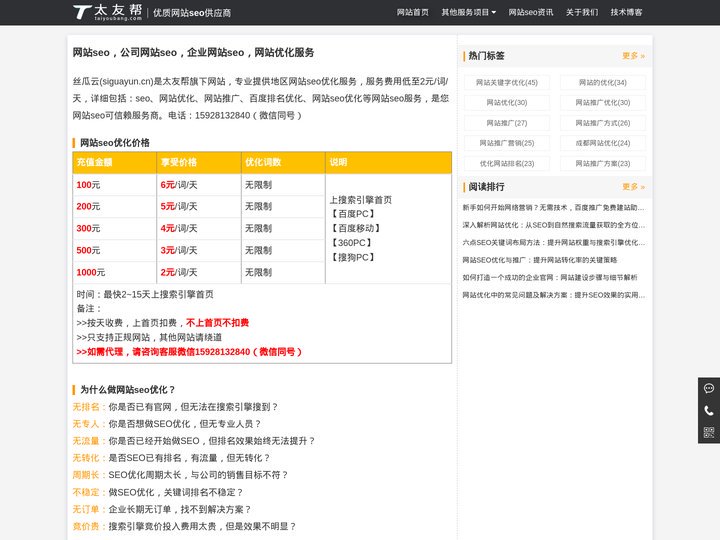Click 更多 link beside 阅读排行
The height and width of the screenshot is (540, 720).
coord(633,187)
